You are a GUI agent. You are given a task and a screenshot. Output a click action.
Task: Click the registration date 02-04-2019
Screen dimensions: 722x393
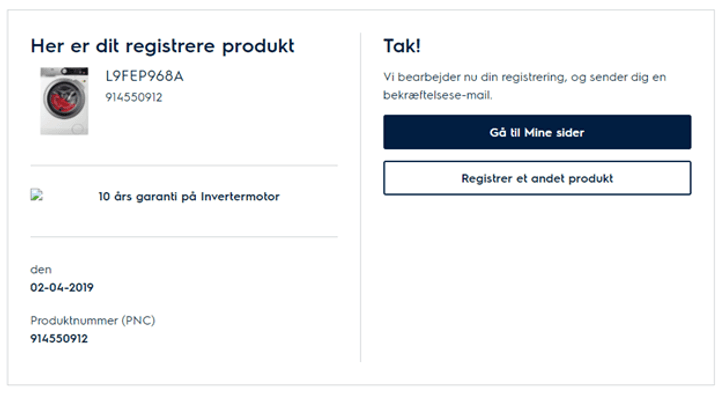(62, 287)
